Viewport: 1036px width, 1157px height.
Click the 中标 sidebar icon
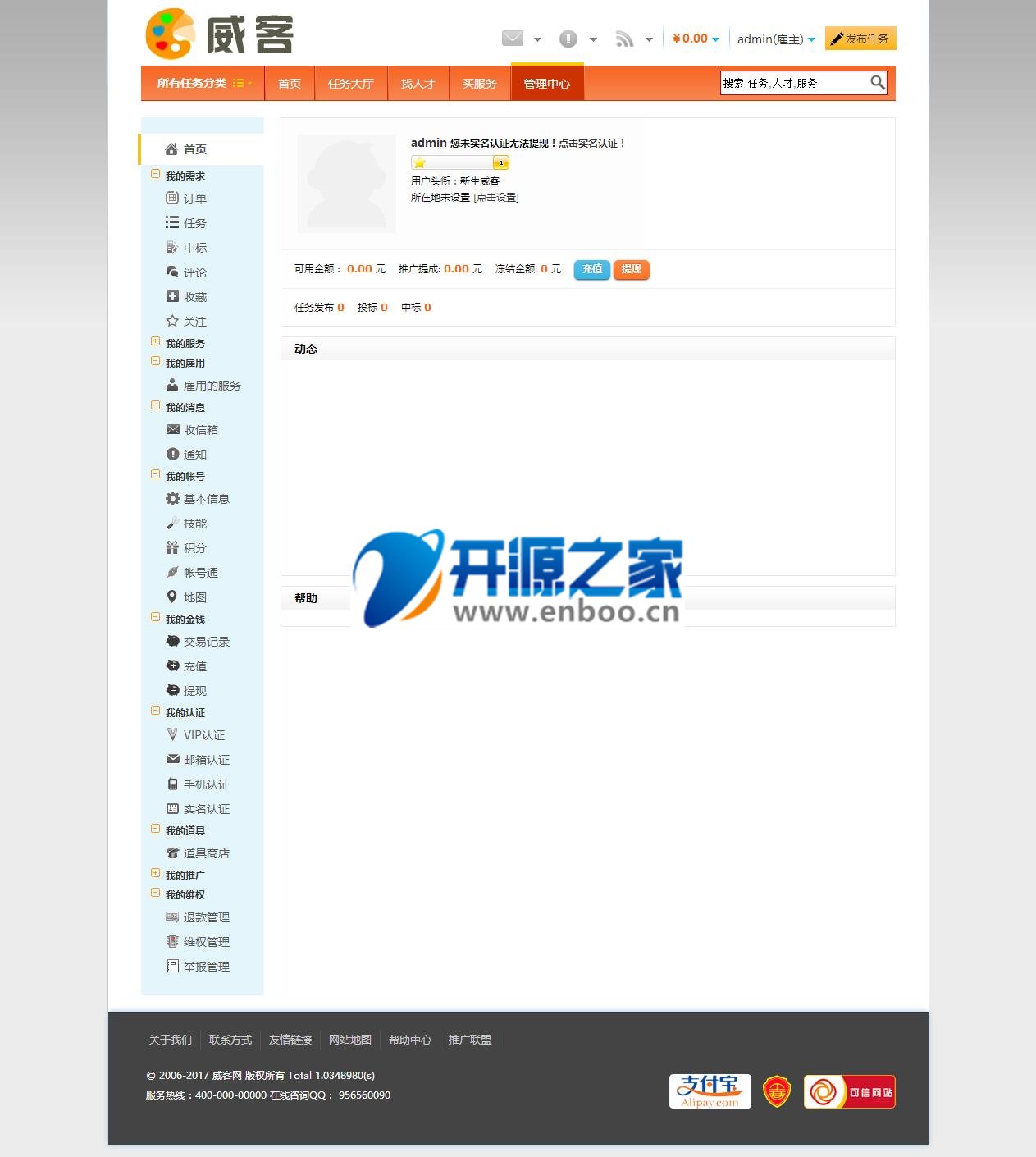point(172,247)
